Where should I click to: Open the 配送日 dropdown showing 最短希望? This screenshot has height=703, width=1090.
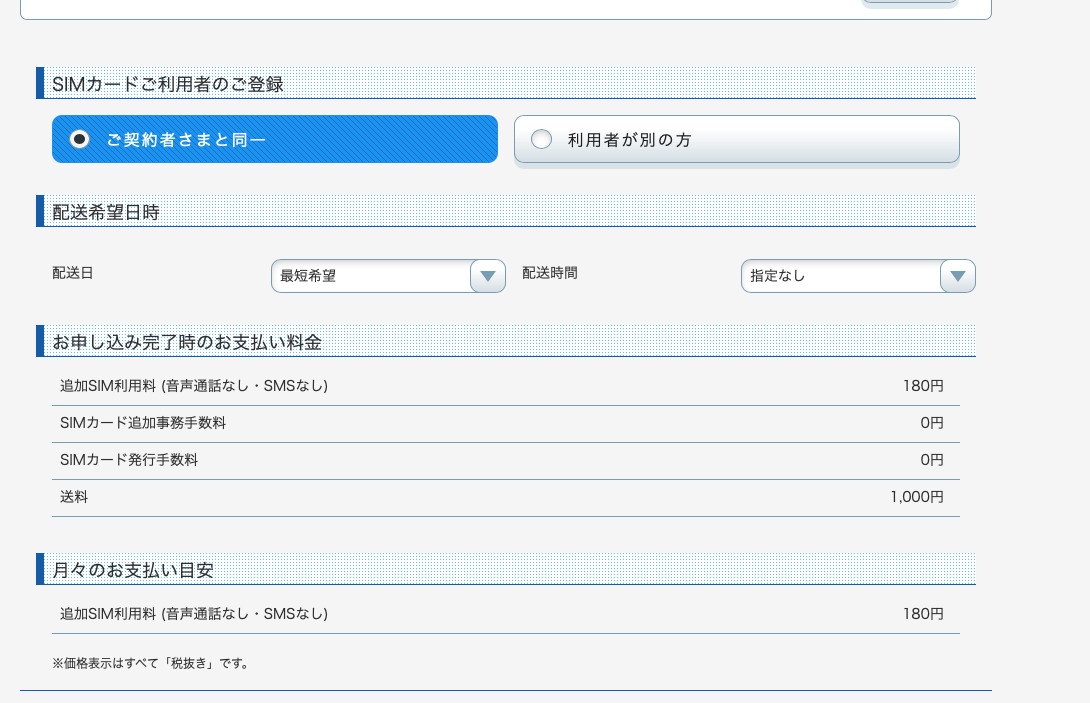tap(370, 276)
